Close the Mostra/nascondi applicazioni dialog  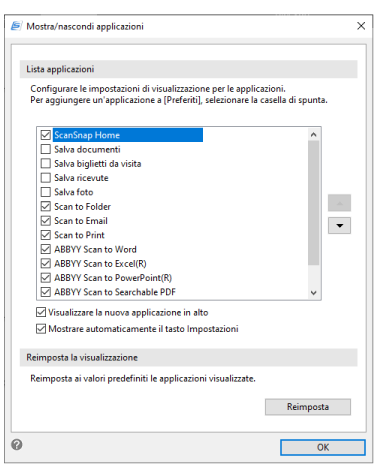361,26
